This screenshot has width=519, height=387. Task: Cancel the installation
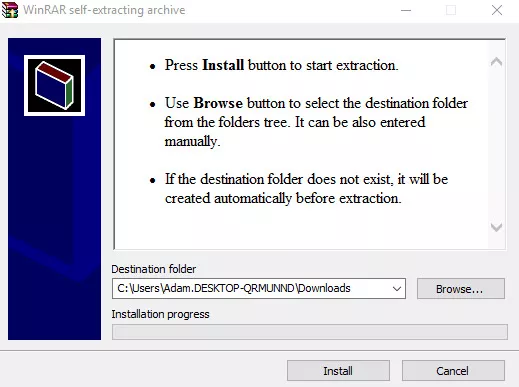pos(453,371)
